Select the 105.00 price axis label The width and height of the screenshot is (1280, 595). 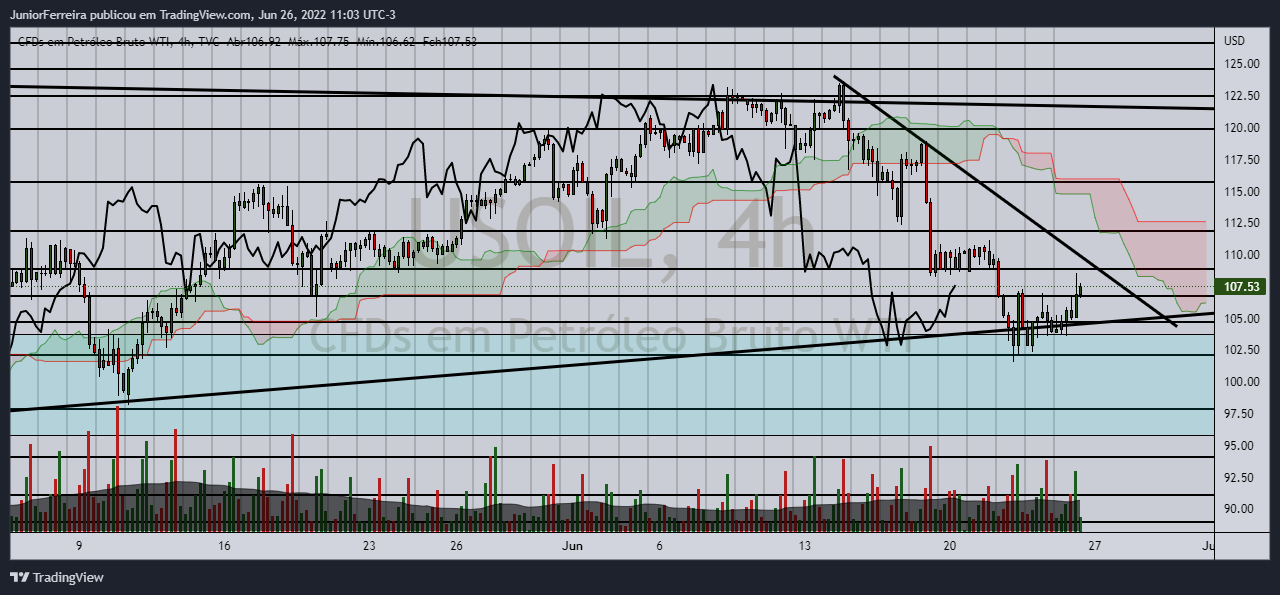point(1241,318)
